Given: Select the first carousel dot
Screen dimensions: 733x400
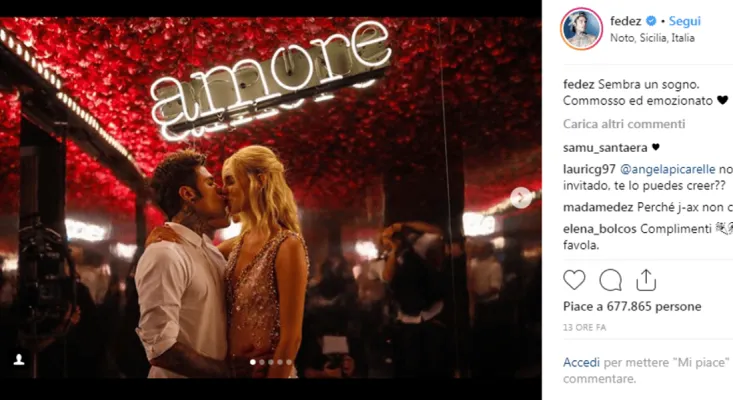Looking at the screenshot, I should (x=253, y=362).
